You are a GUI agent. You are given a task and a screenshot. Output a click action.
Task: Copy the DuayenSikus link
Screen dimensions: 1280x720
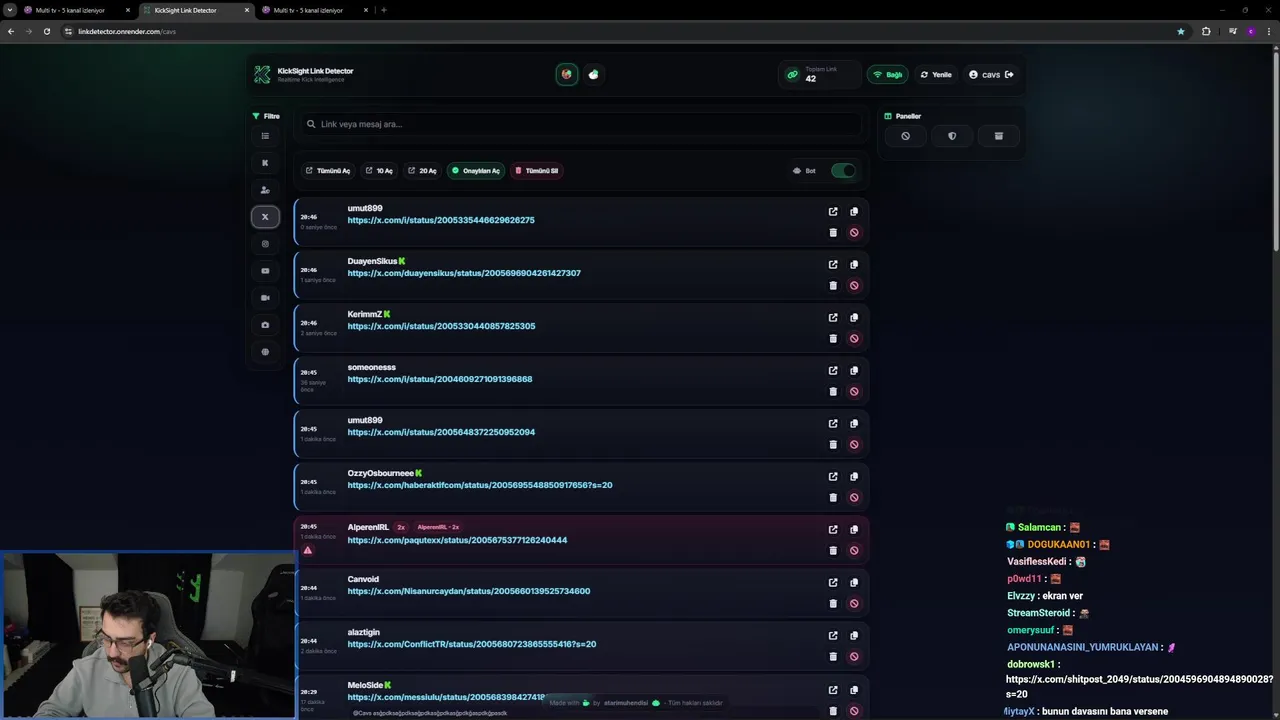point(854,265)
